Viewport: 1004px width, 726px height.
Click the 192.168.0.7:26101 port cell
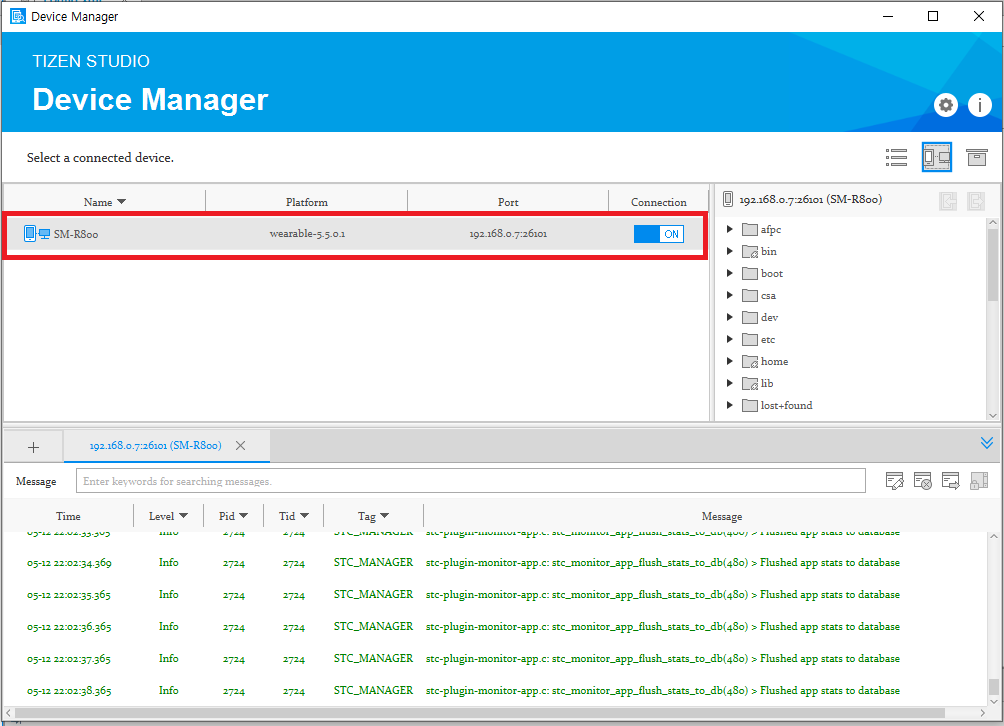[508, 234]
